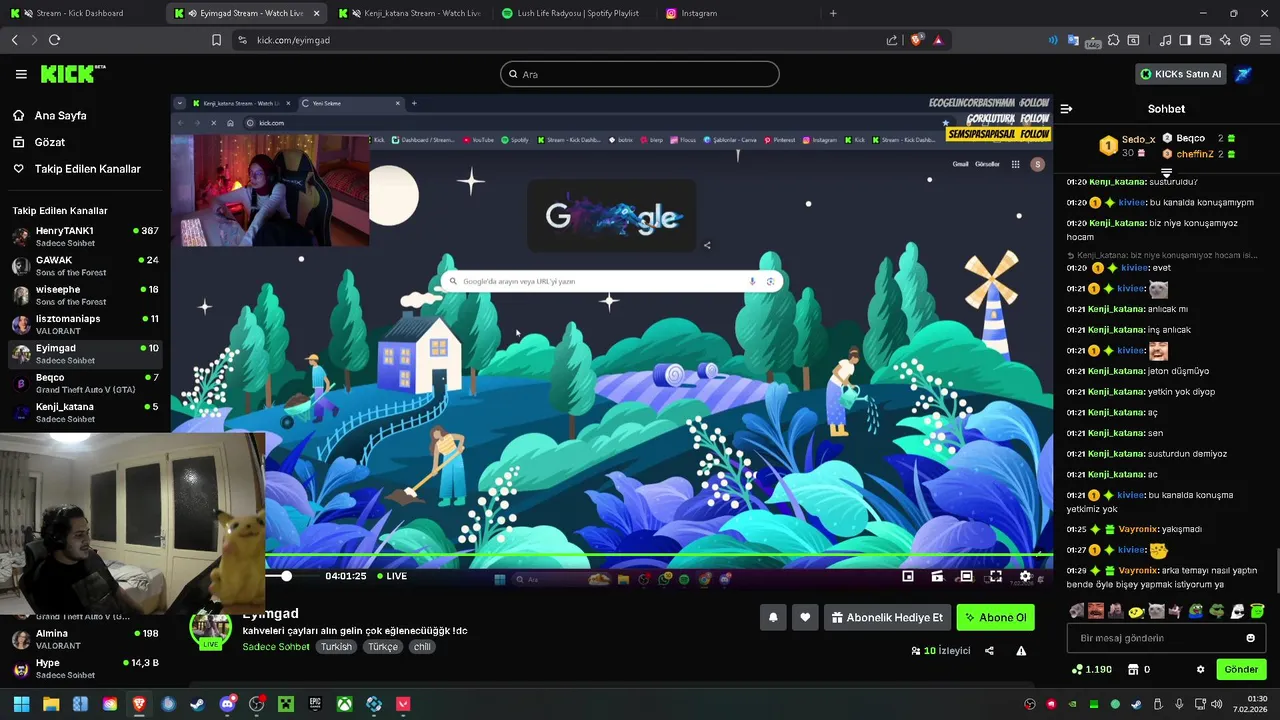Bookmark this page
1280x720 pixels.
[216, 40]
